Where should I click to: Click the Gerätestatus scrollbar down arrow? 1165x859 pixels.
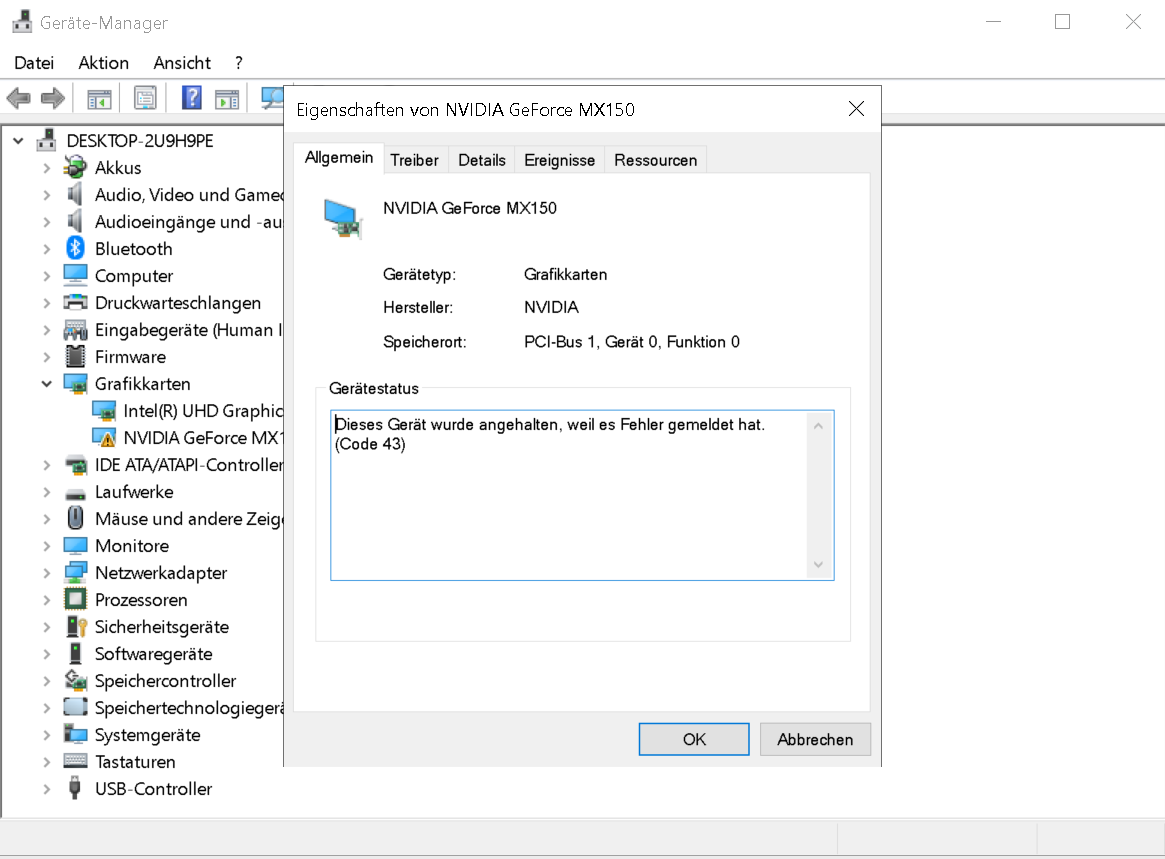pyautogui.click(x=818, y=565)
